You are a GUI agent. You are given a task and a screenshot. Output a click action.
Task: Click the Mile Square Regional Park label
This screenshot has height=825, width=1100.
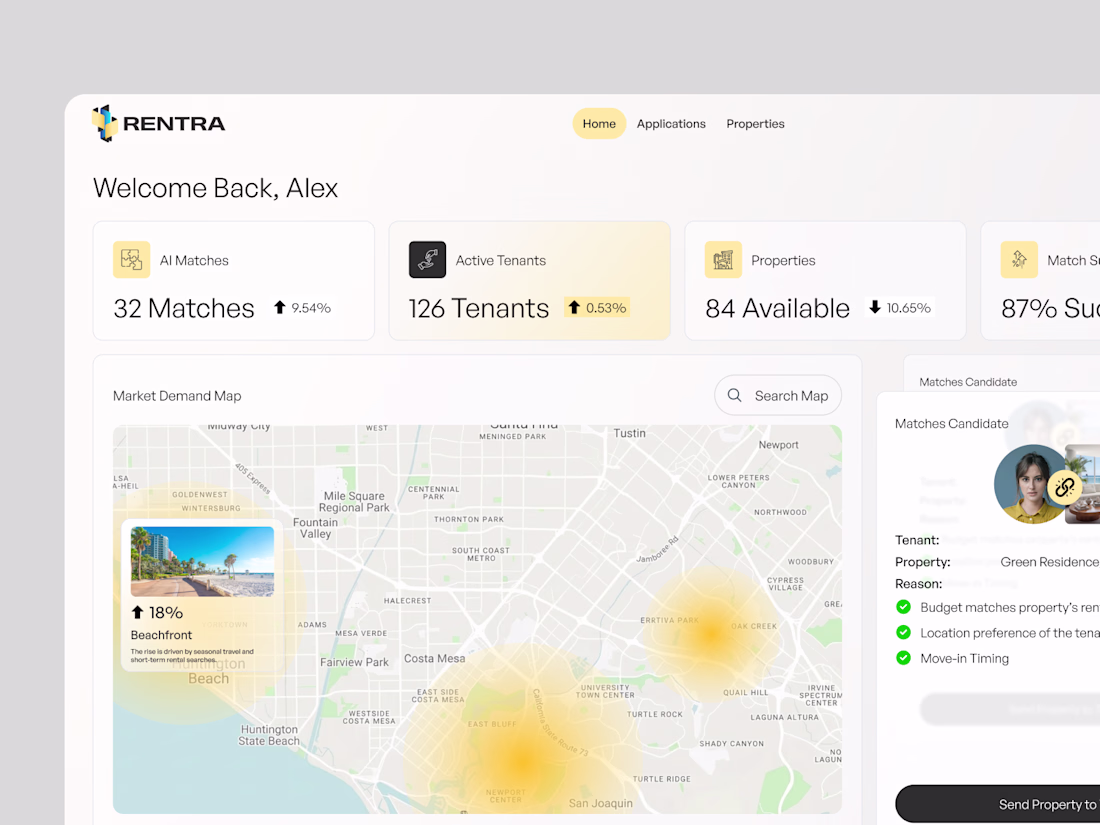354,502
